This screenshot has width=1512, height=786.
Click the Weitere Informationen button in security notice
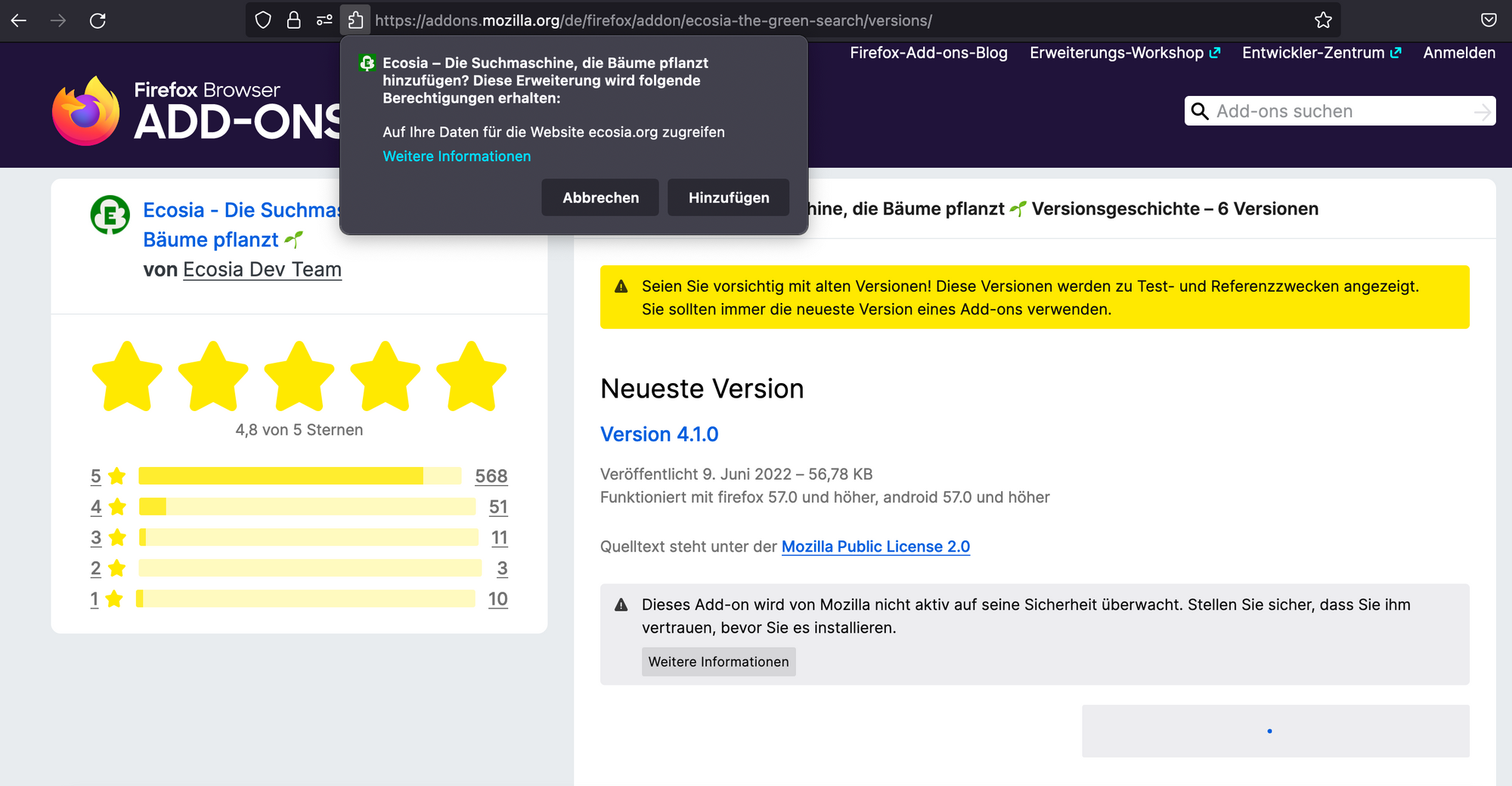pos(718,662)
